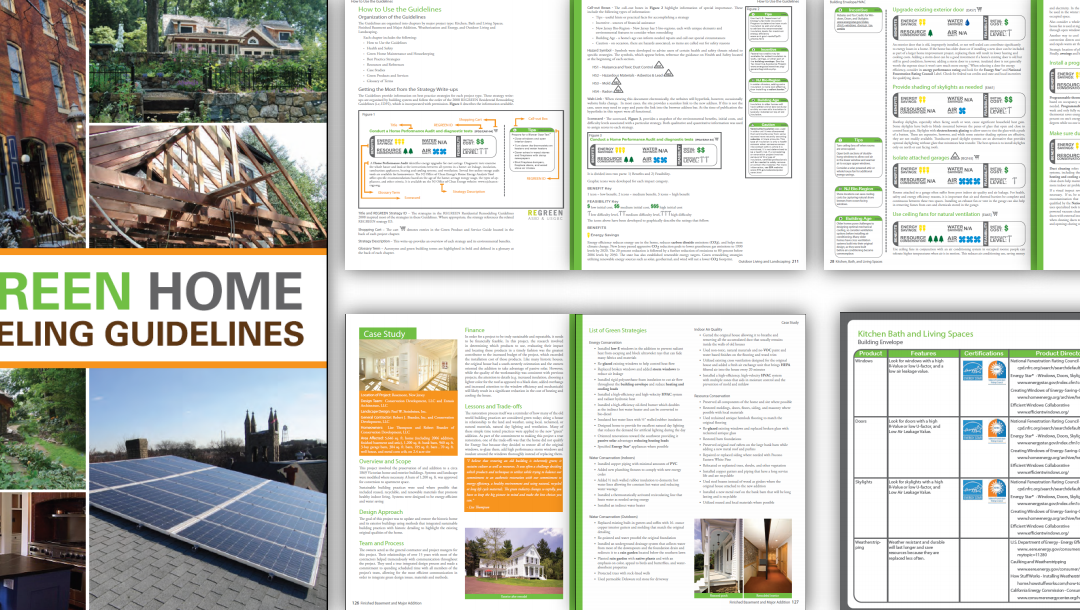Screen dimensions: 1080x610
Task: Open the 'Case Study' orange header
Action: 384,333
